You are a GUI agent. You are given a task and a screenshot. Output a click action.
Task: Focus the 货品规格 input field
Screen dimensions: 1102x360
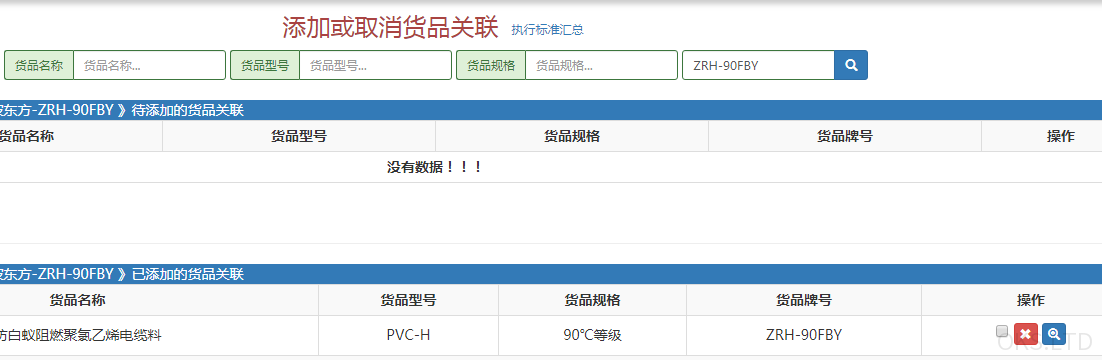[x=602, y=65]
